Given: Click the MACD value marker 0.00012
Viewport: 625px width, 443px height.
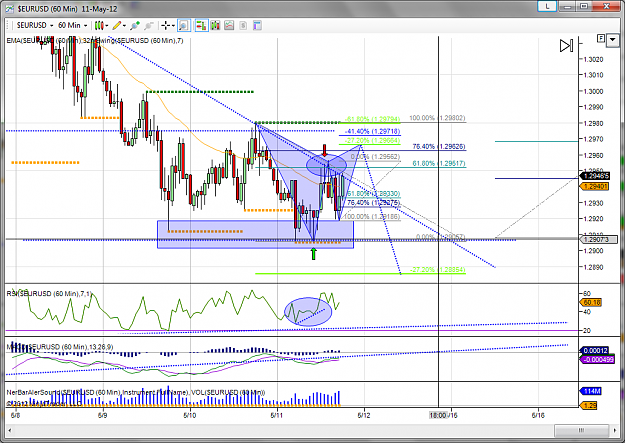Looking at the screenshot, I should tap(595, 350).
